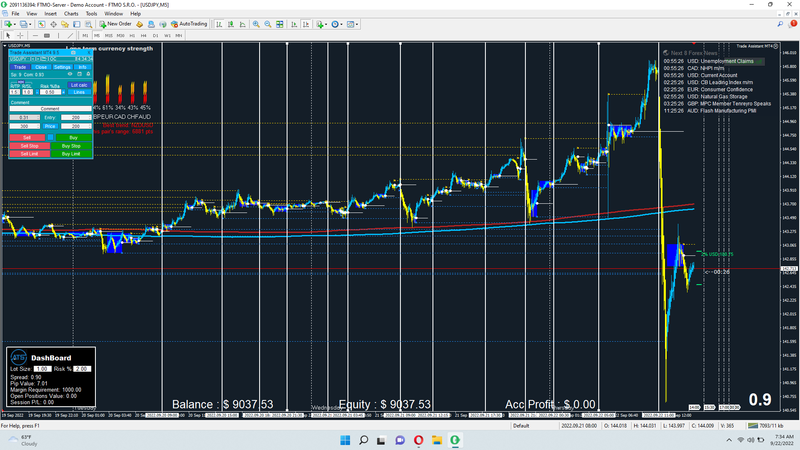Screen dimensions: 800x450
Task: Click the blue square between Sell and Buy
Action: click(51, 137)
